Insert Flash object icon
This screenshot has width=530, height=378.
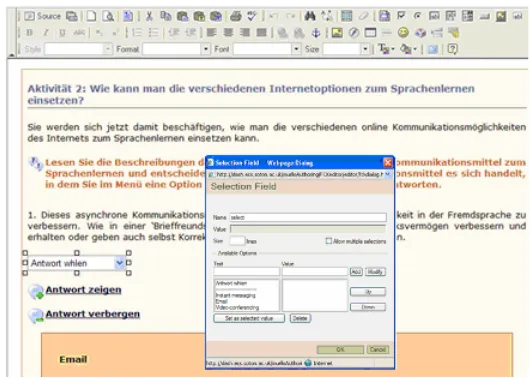click(354, 33)
